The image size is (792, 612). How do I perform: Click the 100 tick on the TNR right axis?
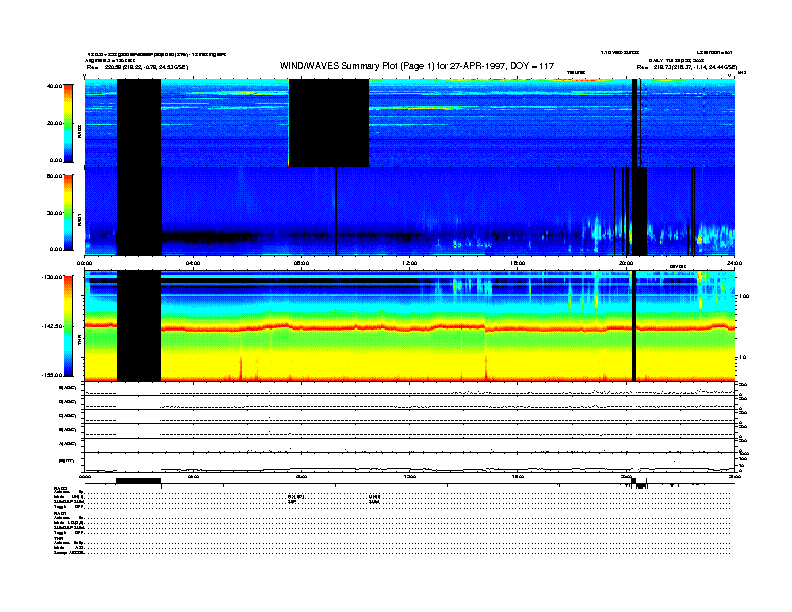(744, 296)
